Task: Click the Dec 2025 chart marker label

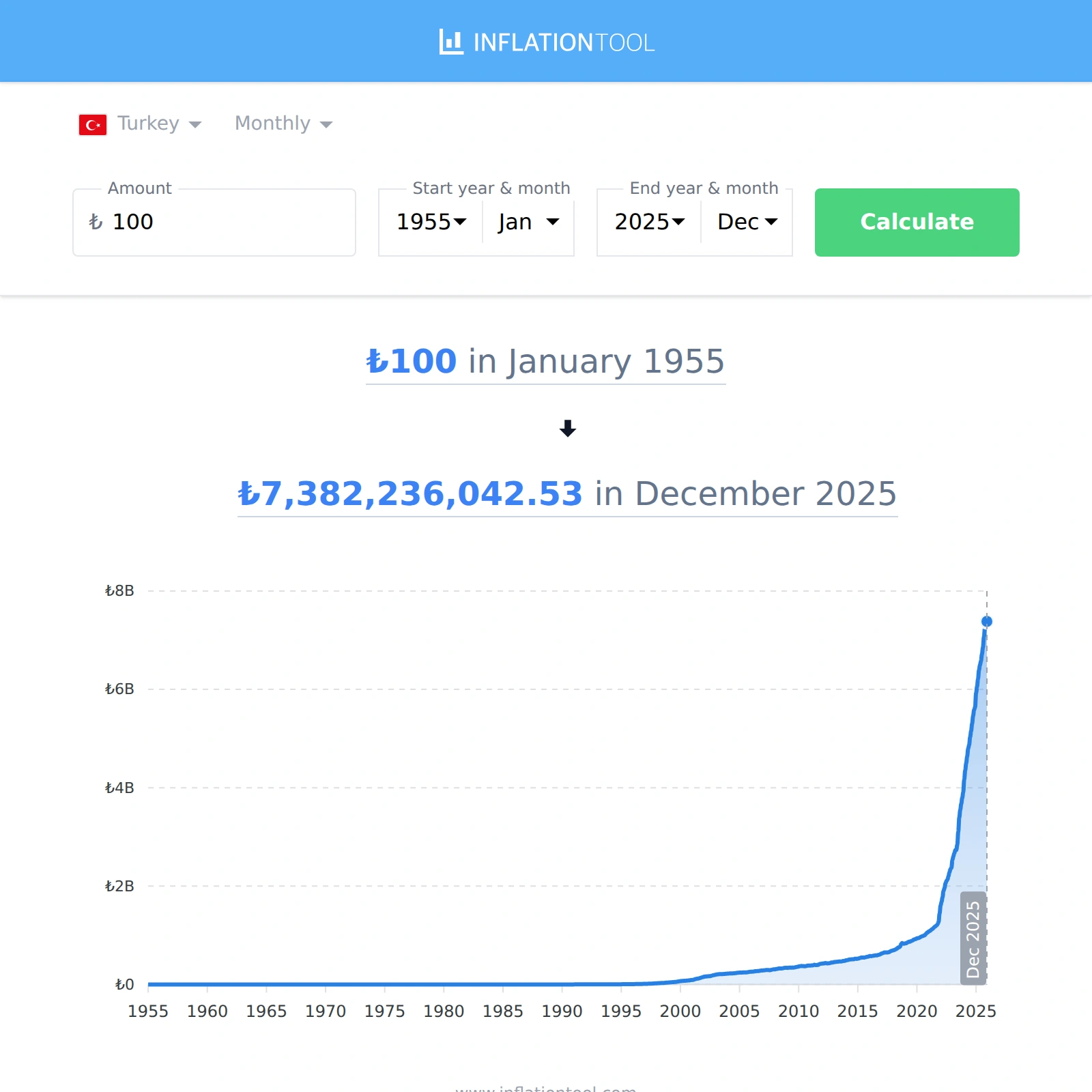Action: coord(973,938)
